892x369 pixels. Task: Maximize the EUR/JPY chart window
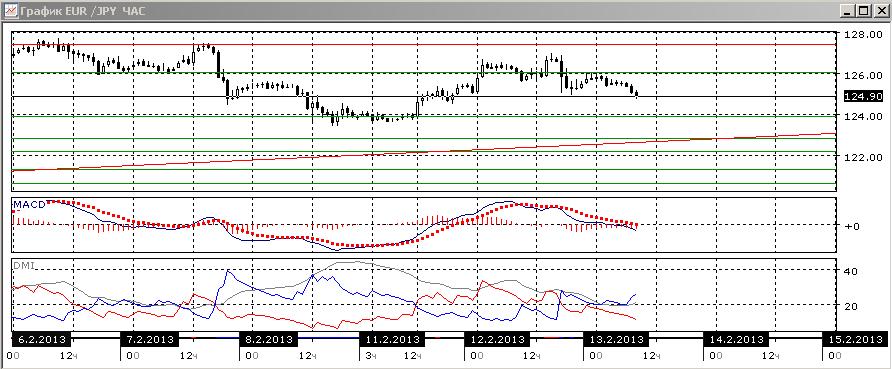864,10
